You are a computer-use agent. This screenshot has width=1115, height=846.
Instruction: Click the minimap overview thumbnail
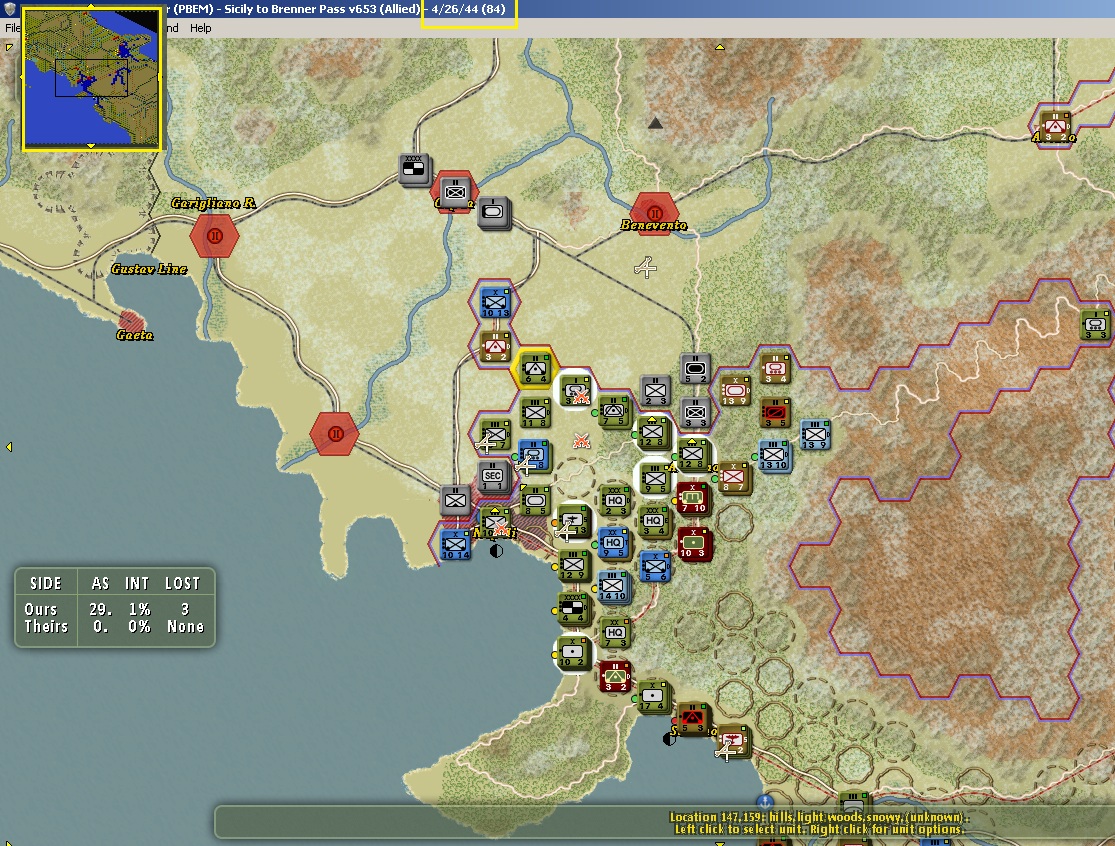(x=92, y=78)
